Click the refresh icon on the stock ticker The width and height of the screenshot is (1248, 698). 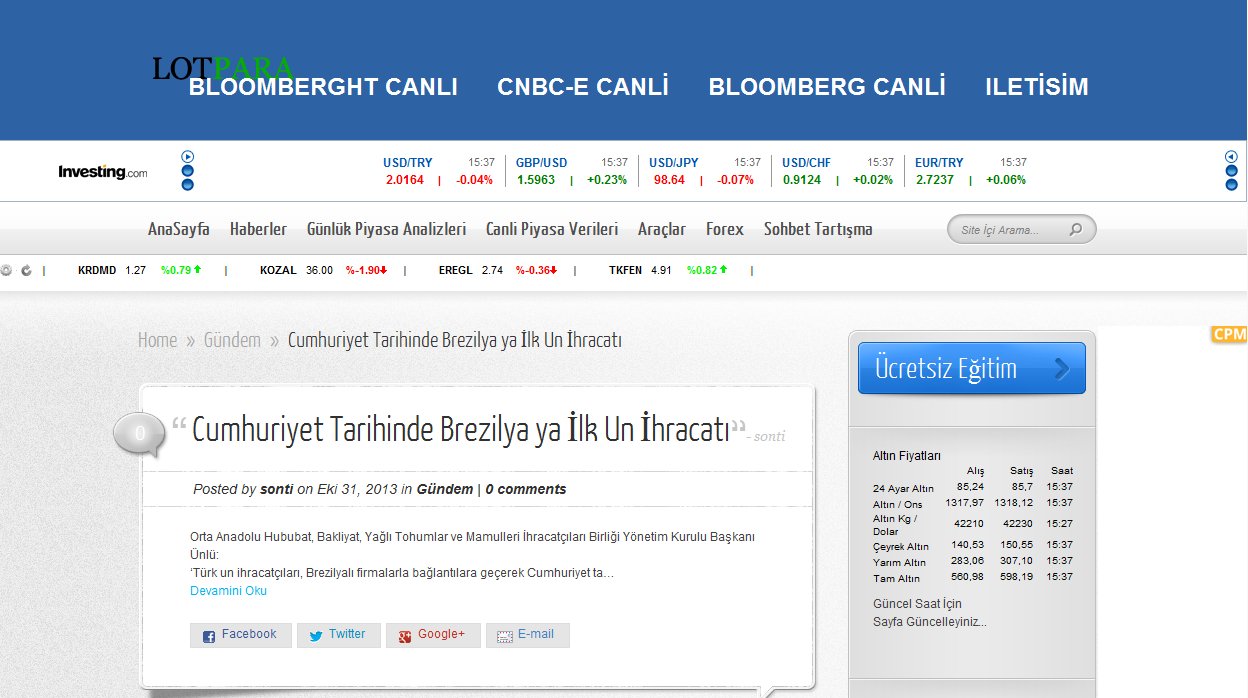26,270
